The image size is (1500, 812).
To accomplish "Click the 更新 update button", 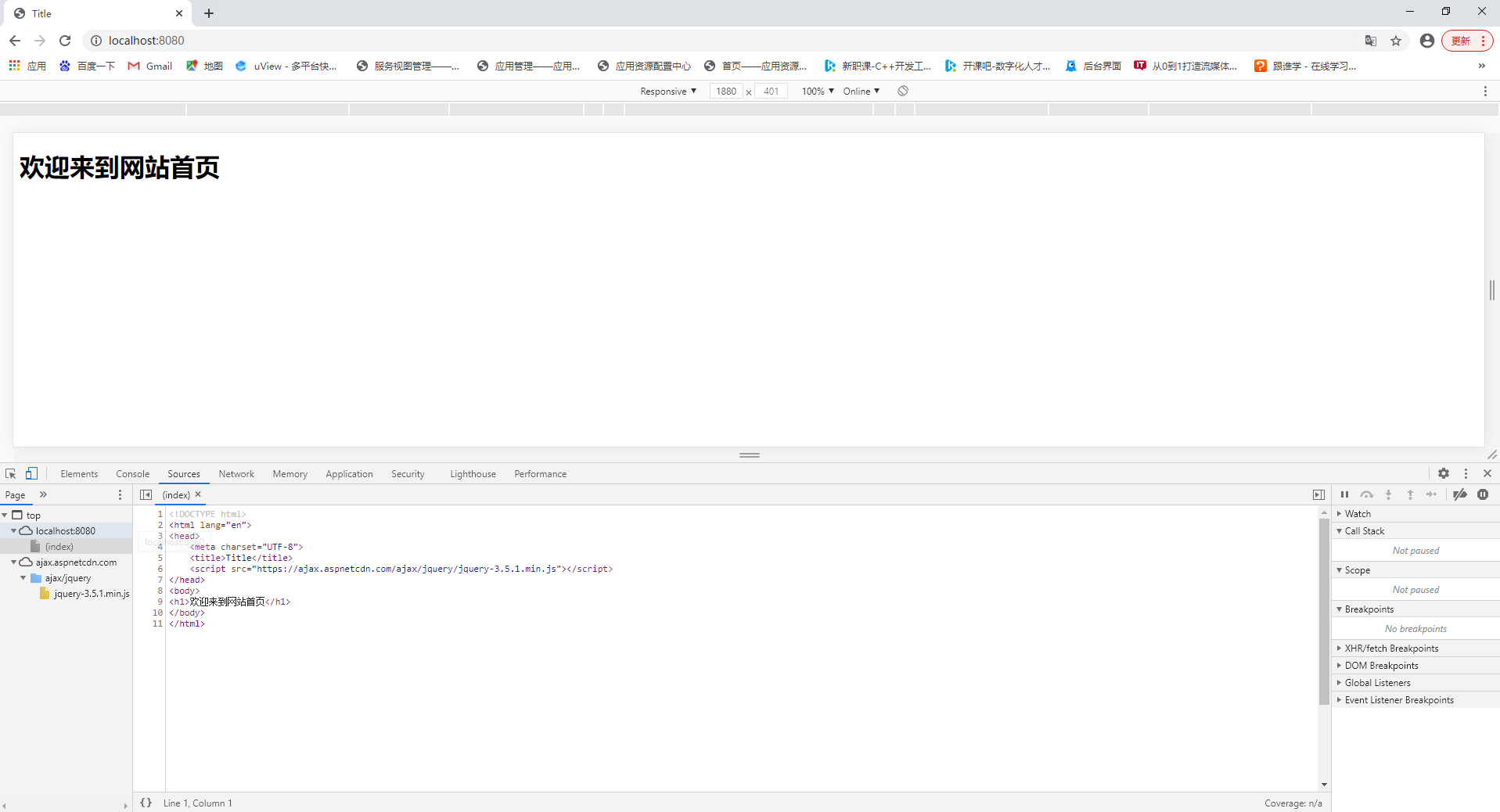I will [1467, 41].
